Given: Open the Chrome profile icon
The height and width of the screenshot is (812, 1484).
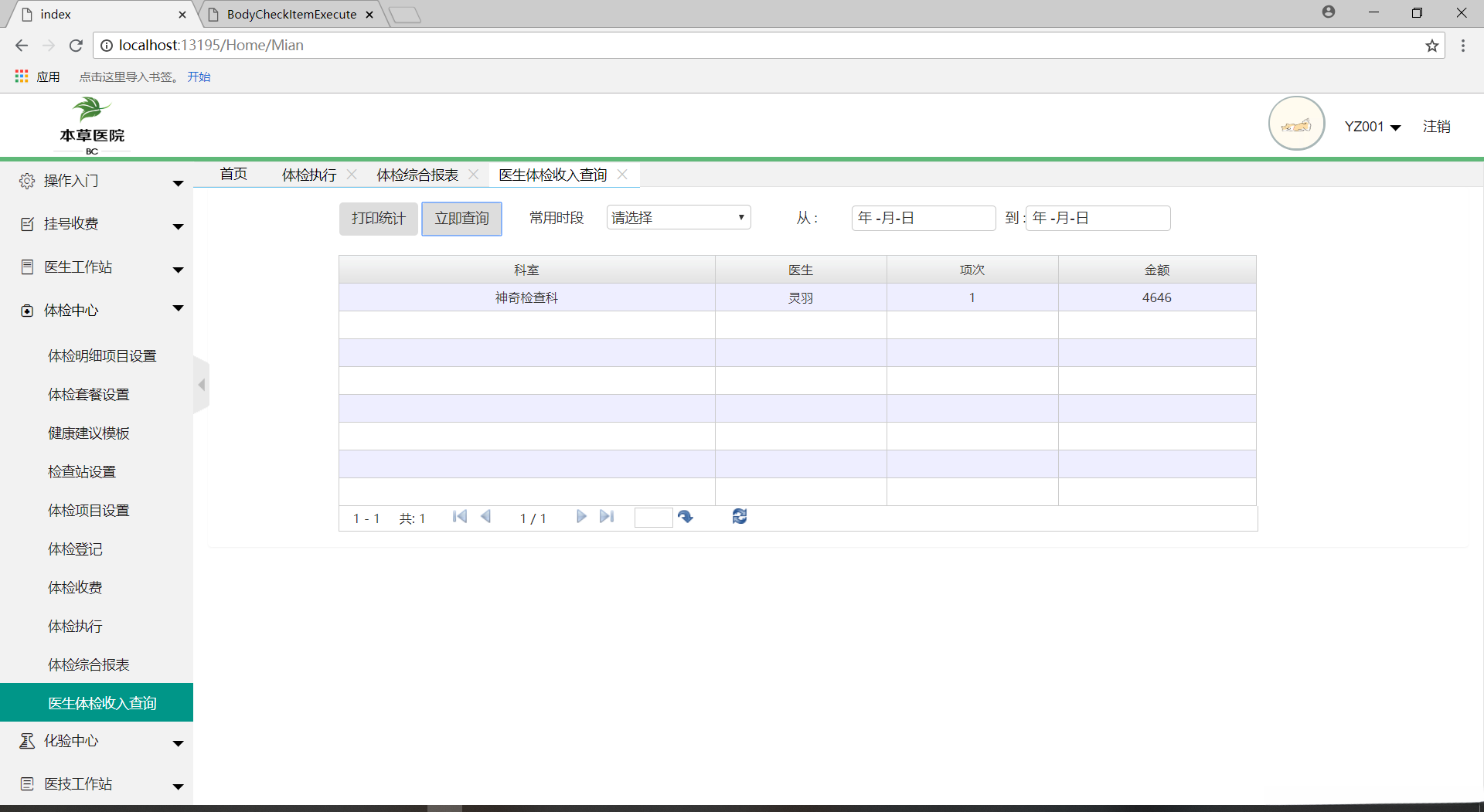Looking at the screenshot, I should [x=1329, y=12].
